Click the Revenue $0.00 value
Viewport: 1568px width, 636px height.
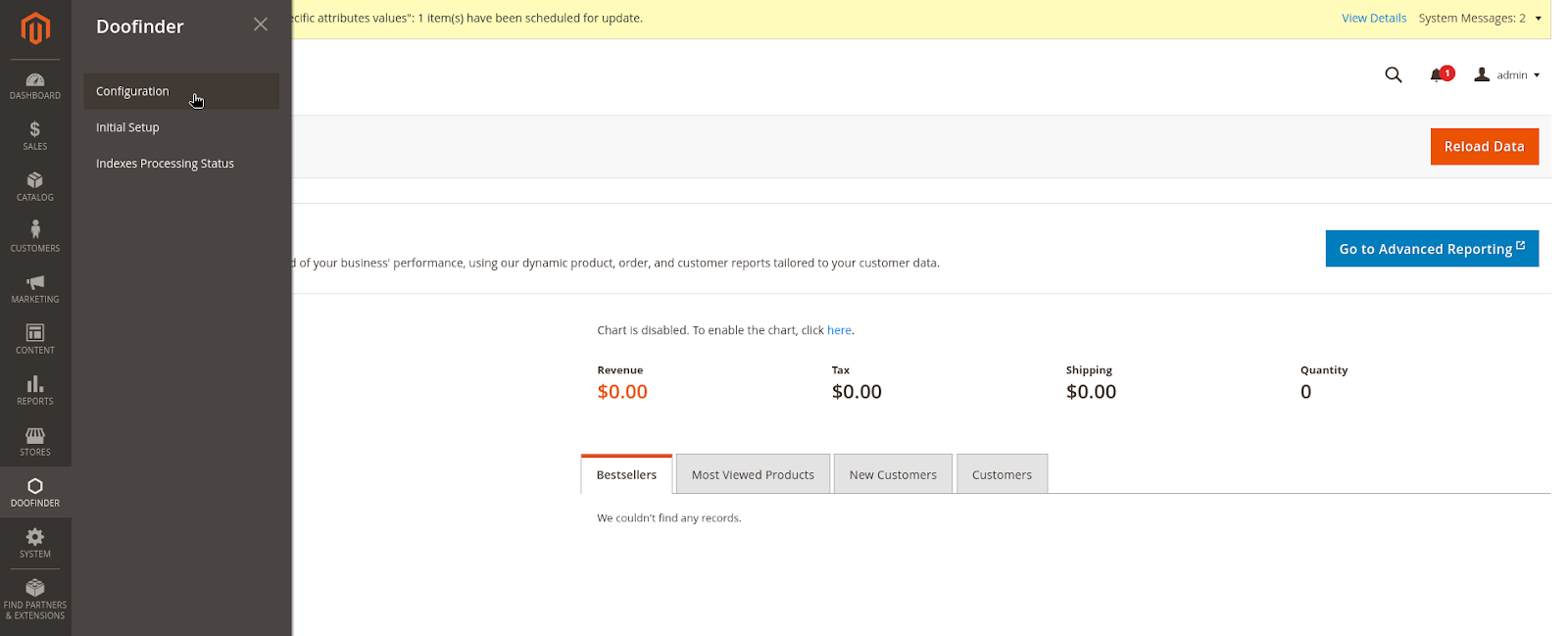[622, 392]
